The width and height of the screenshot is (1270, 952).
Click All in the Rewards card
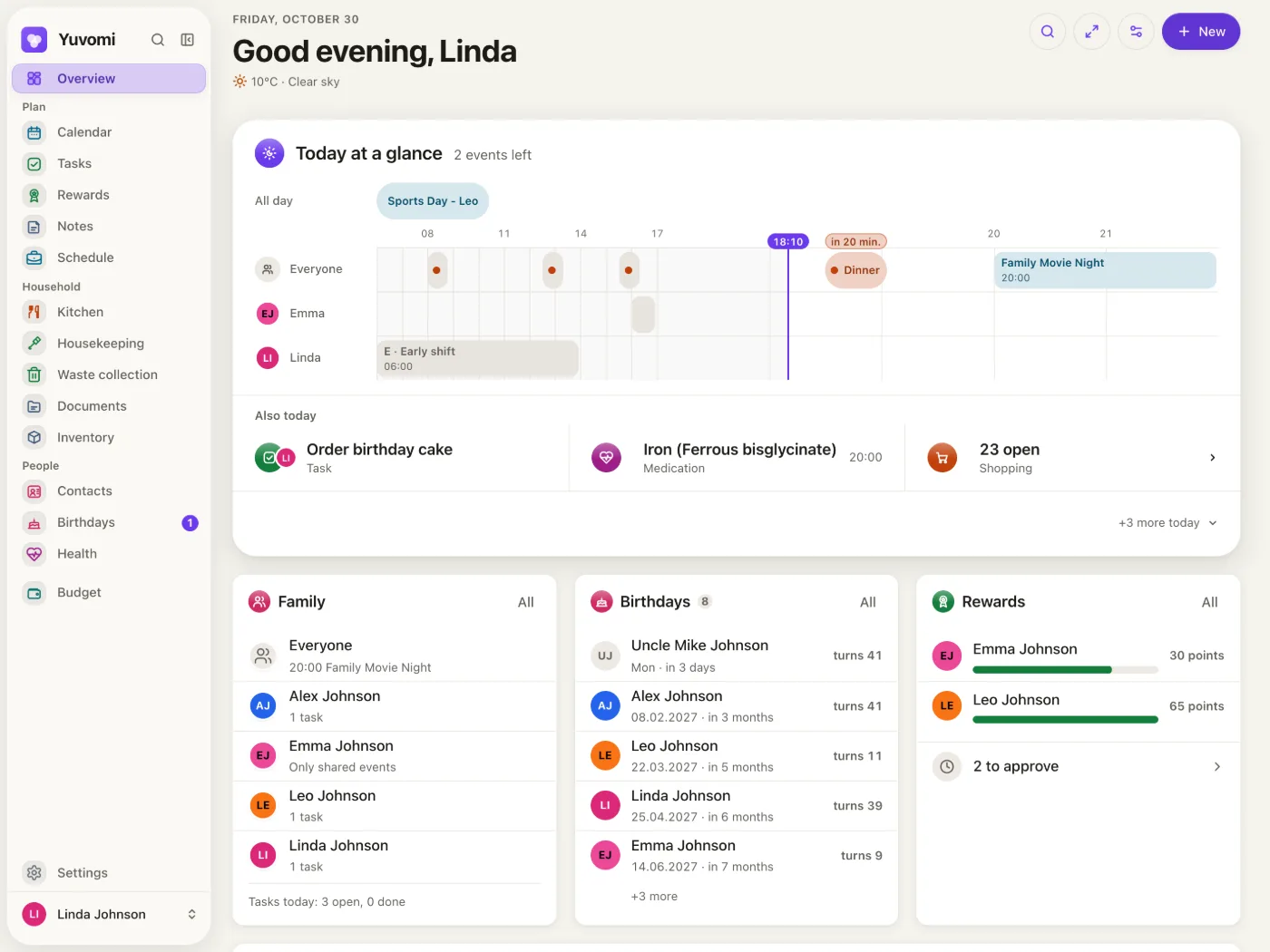point(1210,602)
